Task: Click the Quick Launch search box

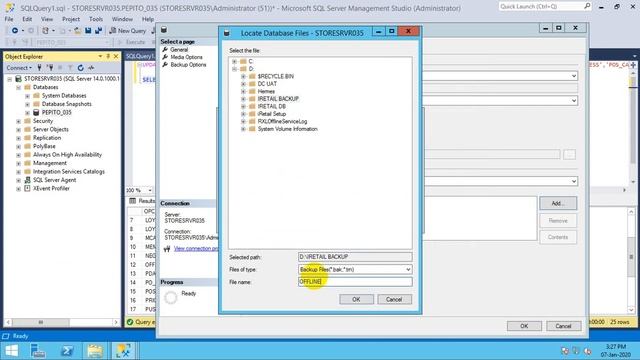Action: [x=545, y=6]
